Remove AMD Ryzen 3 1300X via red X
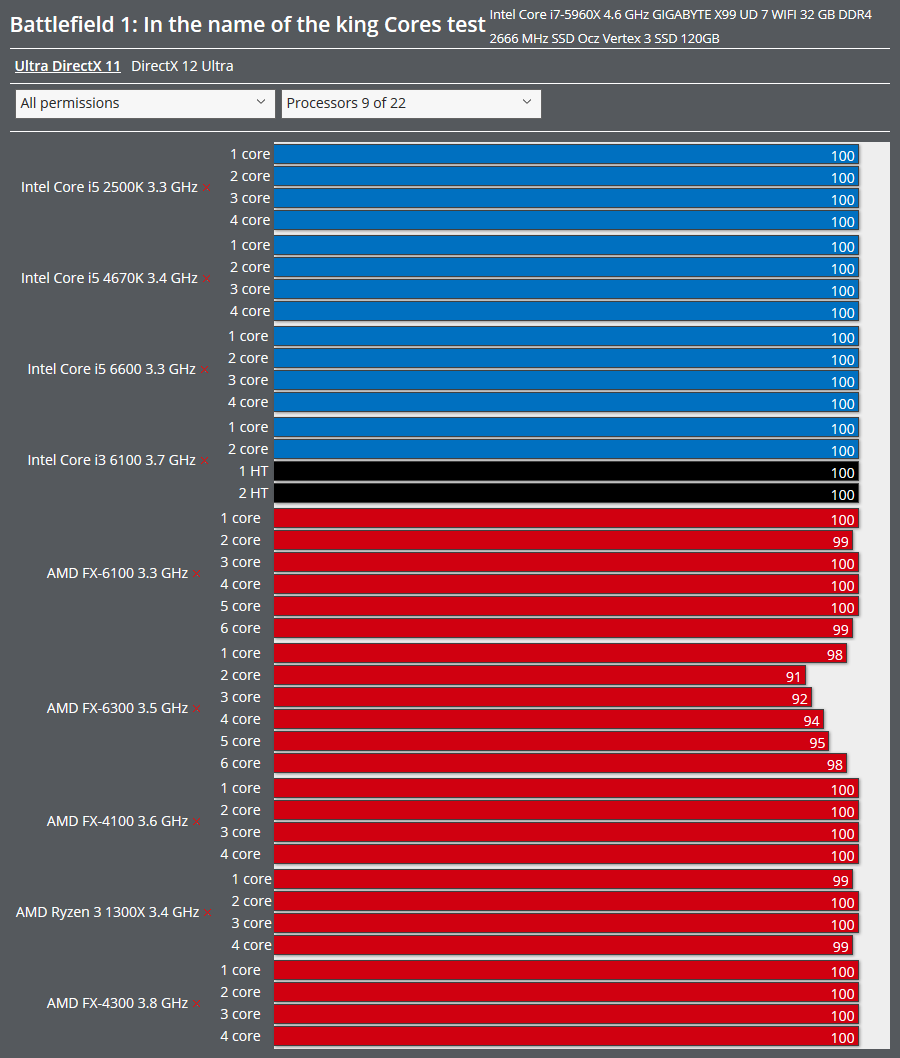The height and width of the screenshot is (1058, 900). [208, 913]
